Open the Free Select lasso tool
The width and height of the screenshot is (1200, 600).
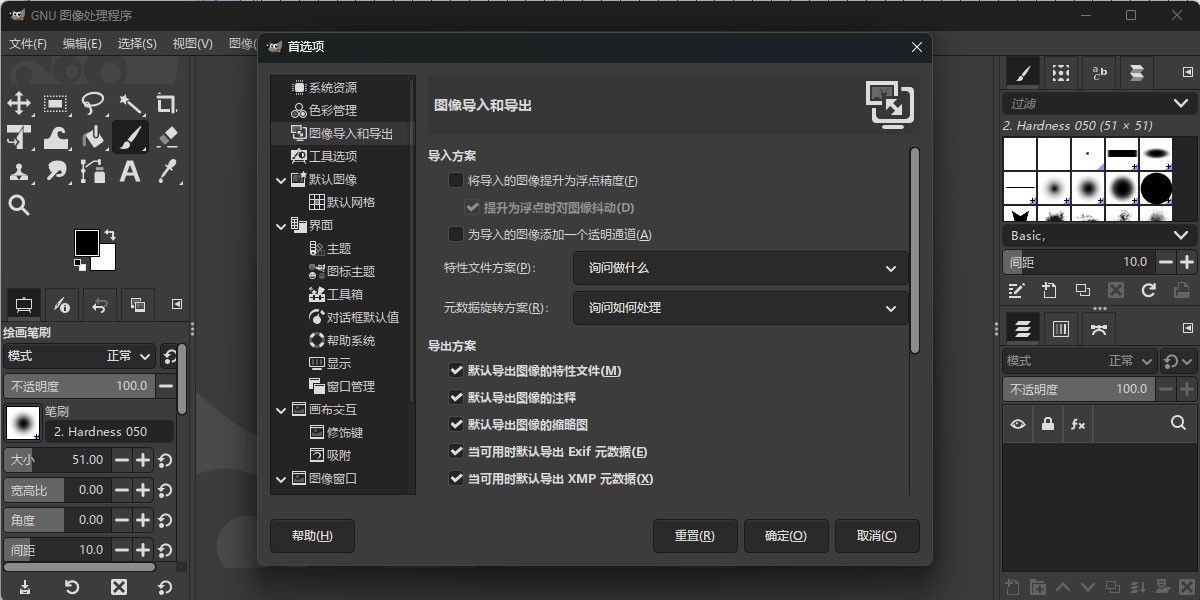92,104
